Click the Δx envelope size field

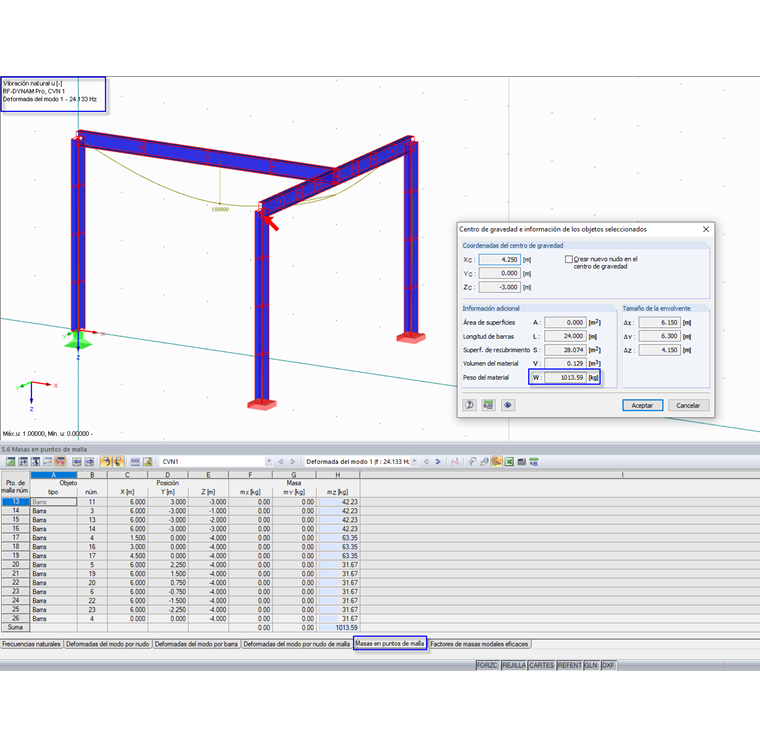point(660,322)
